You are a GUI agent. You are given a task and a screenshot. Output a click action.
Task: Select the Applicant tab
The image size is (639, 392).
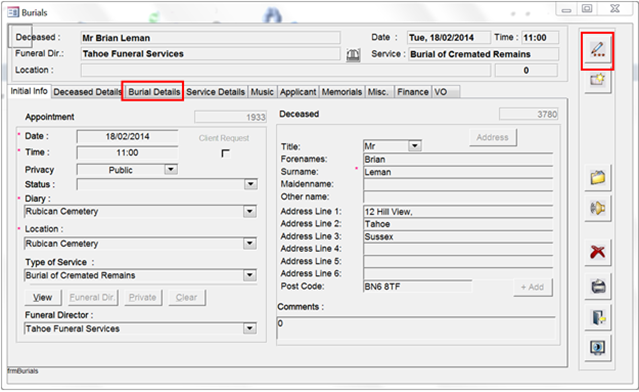[x=298, y=92]
